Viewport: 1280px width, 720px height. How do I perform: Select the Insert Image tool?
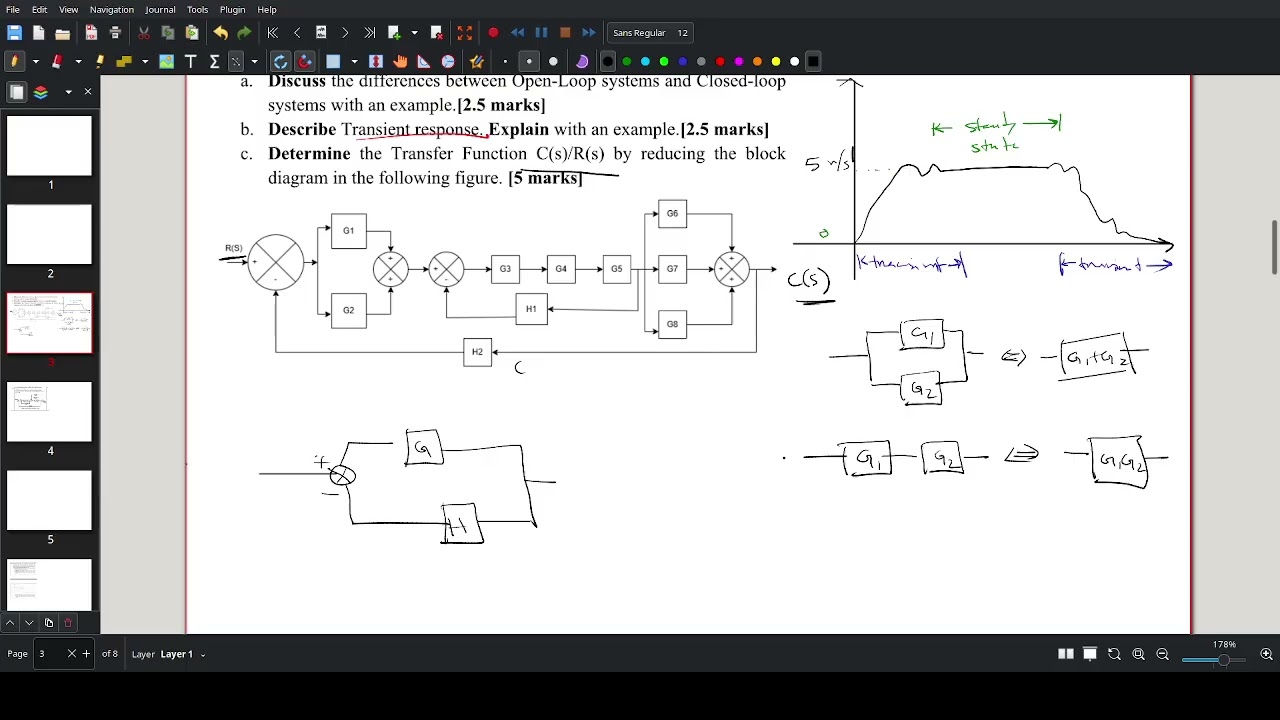pos(166,61)
